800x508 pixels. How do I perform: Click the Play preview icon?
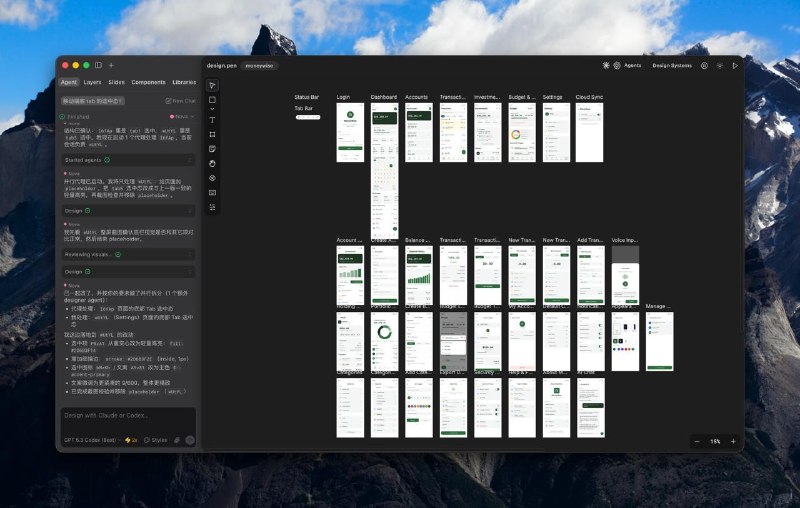click(x=735, y=65)
